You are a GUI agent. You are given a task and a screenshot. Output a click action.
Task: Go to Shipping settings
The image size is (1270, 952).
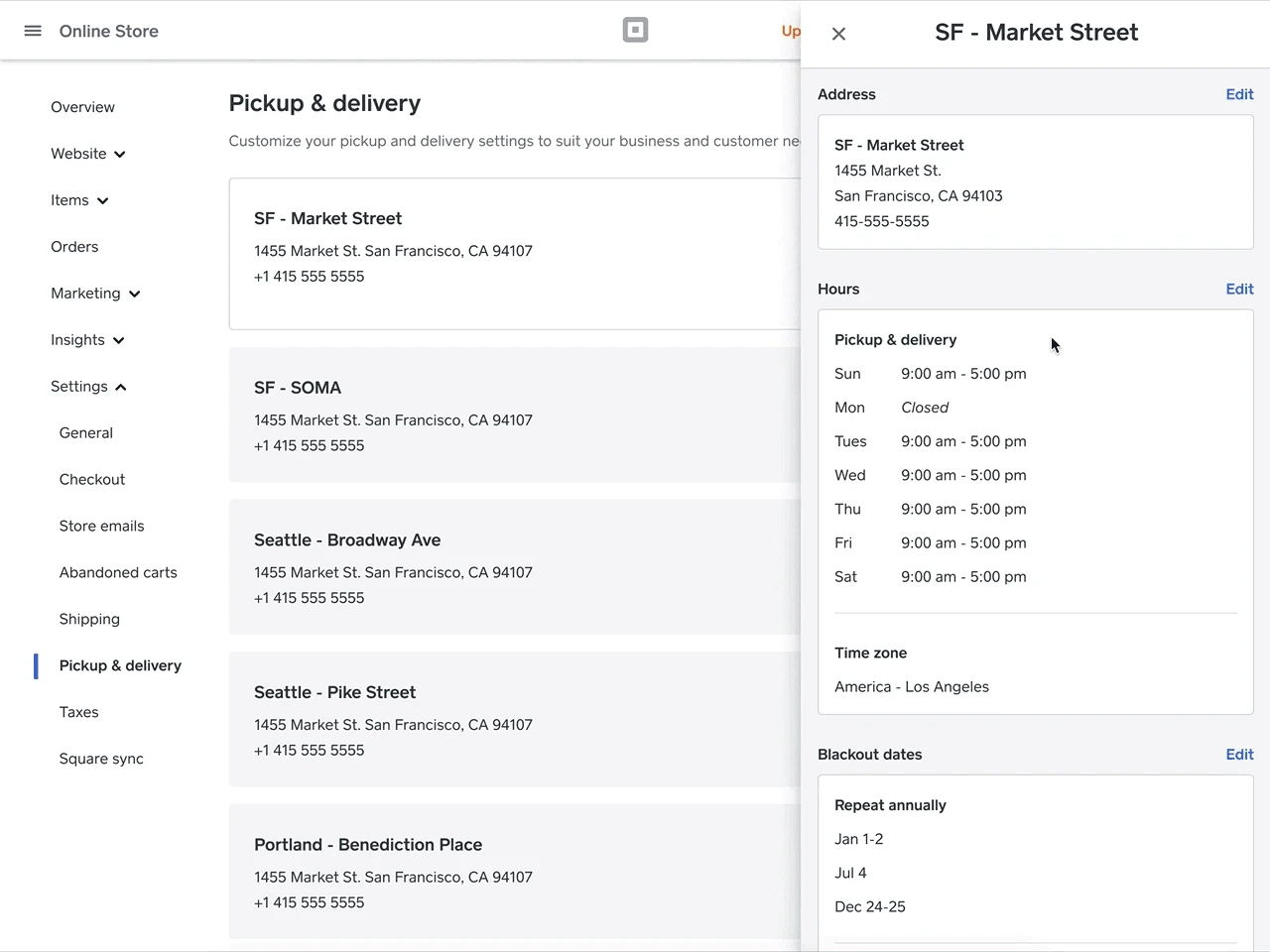click(x=89, y=620)
